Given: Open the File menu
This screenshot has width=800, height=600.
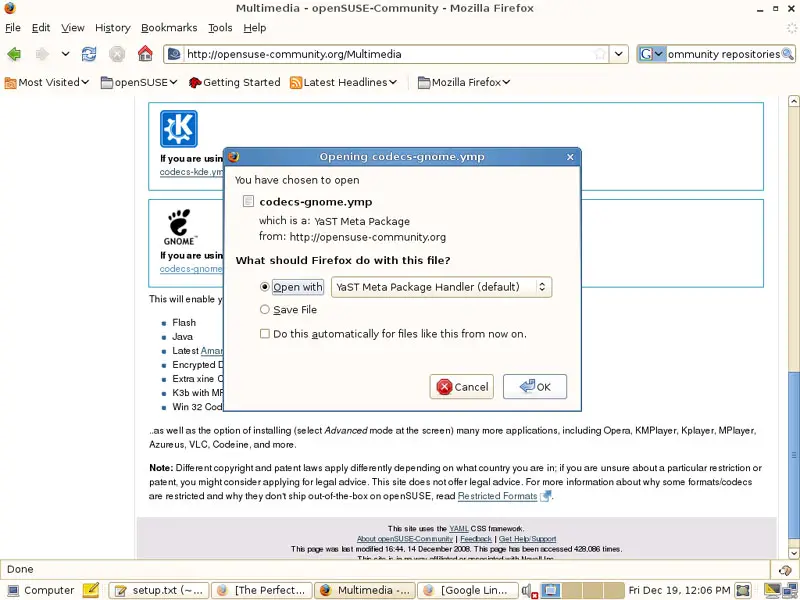Looking at the screenshot, I should [x=13, y=28].
